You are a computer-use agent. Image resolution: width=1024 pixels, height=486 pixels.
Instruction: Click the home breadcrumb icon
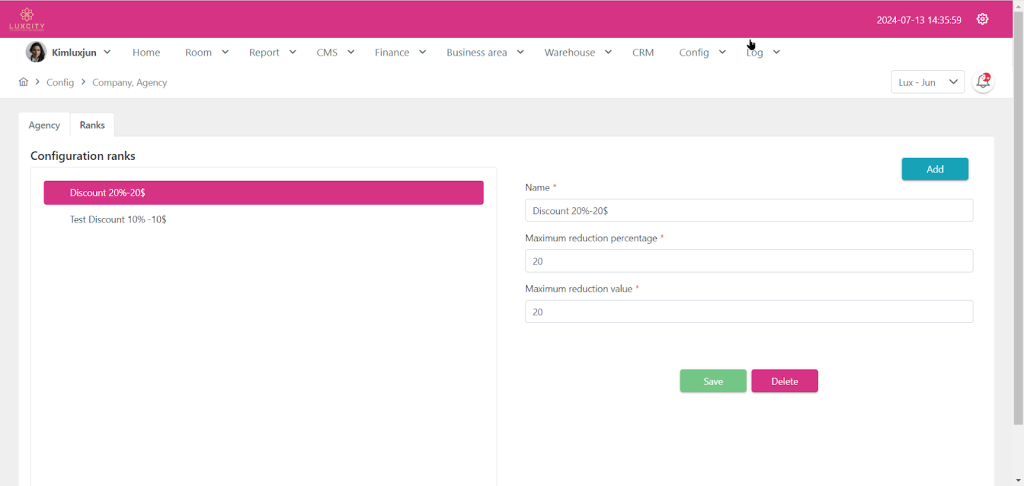tap(23, 82)
